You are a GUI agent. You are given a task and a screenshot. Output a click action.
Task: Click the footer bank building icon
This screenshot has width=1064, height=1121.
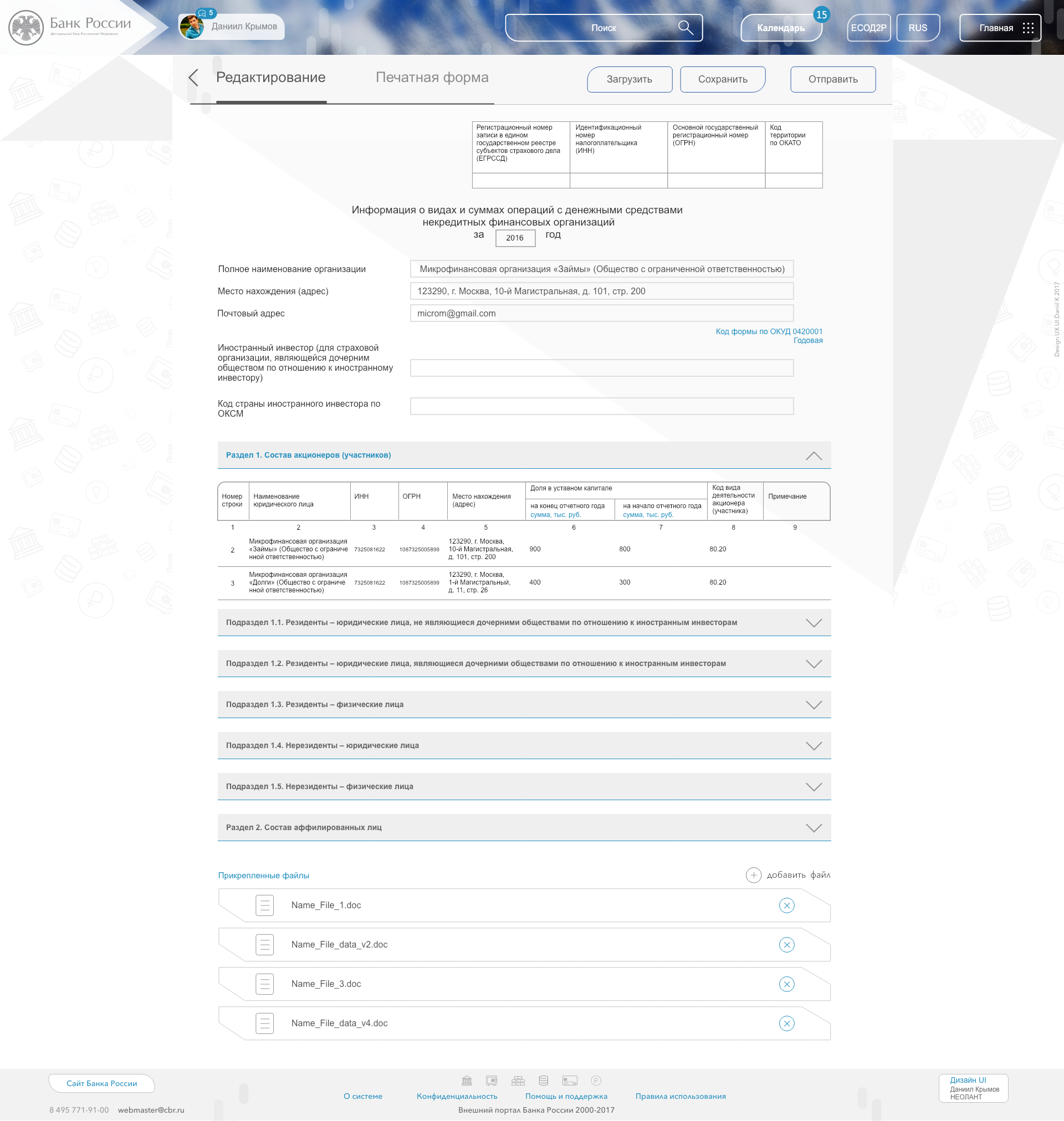coord(467,1081)
